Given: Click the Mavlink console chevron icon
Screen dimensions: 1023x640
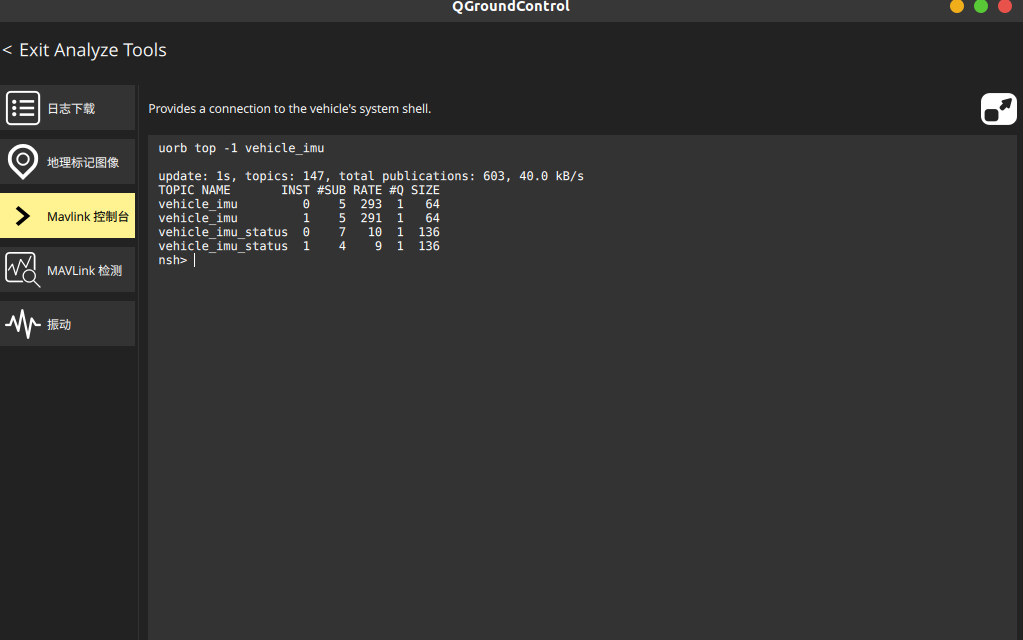Looking at the screenshot, I should [x=23, y=216].
